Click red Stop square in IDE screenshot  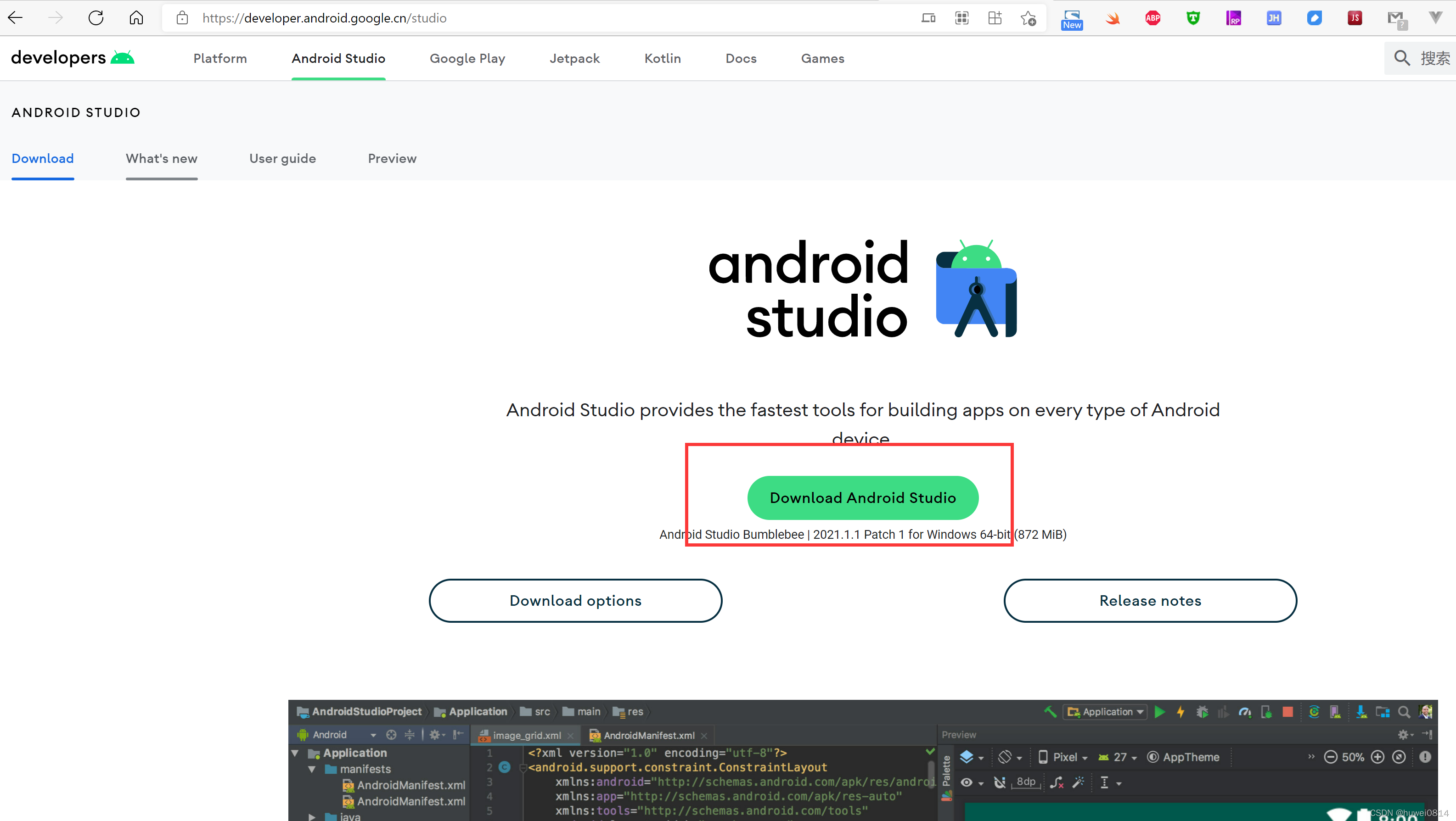[1287, 712]
